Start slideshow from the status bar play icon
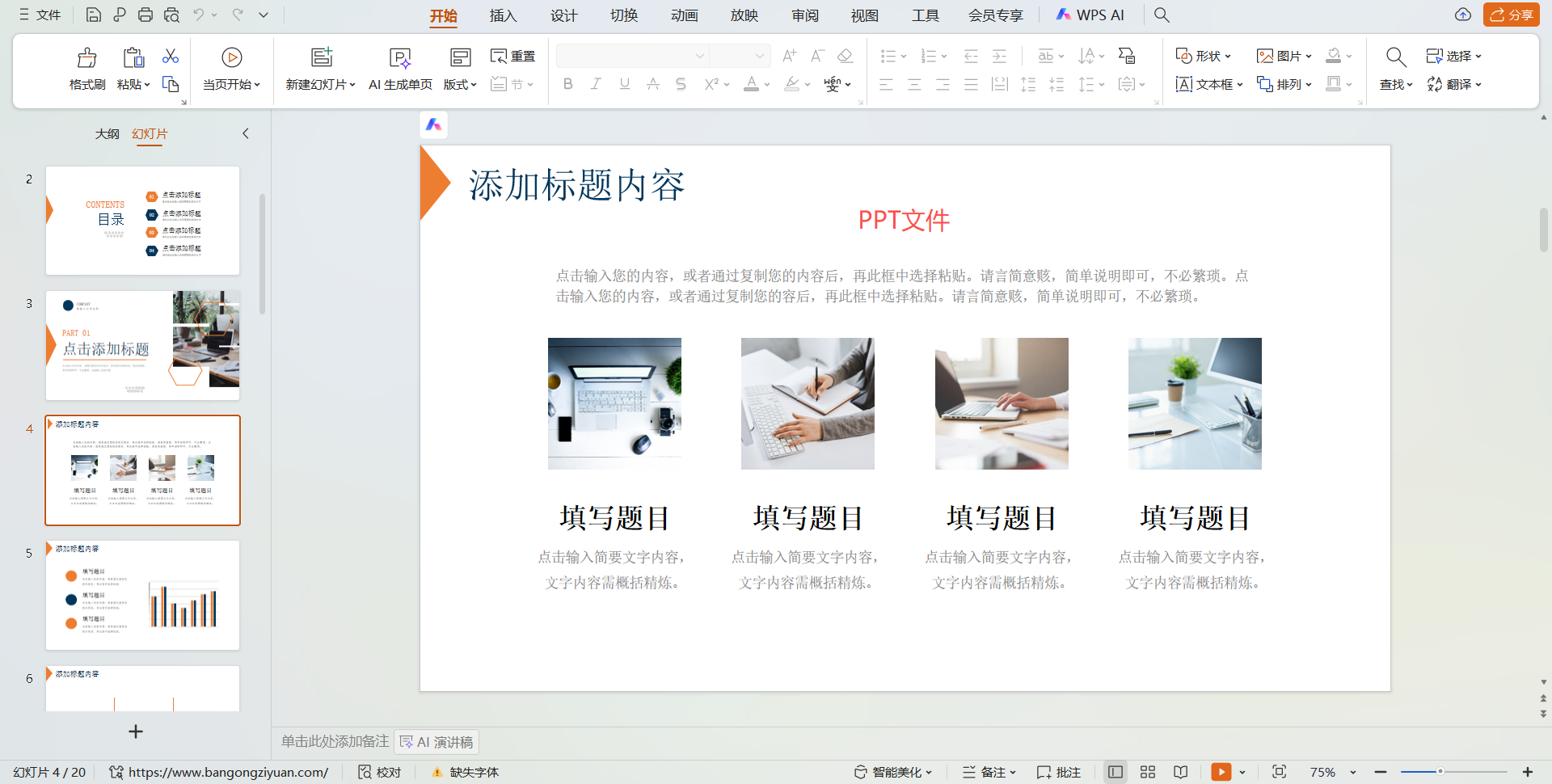Screen dimensions: 1552x784 [1221, 772]
